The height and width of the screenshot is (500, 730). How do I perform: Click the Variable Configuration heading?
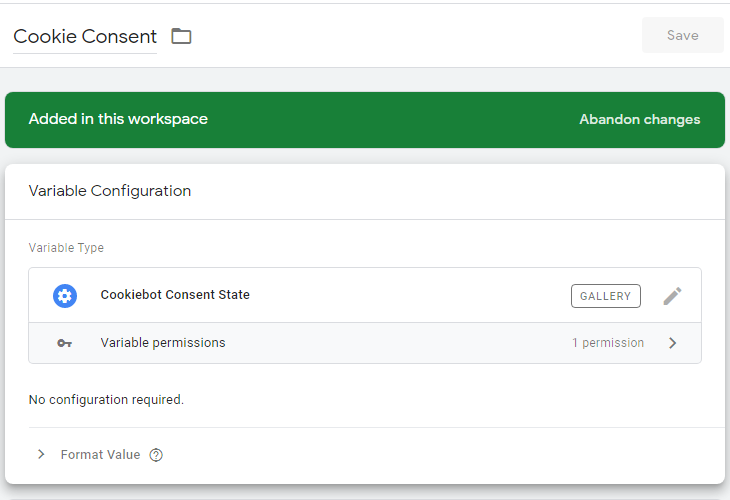pyautogui.click(x=110, y=191)
